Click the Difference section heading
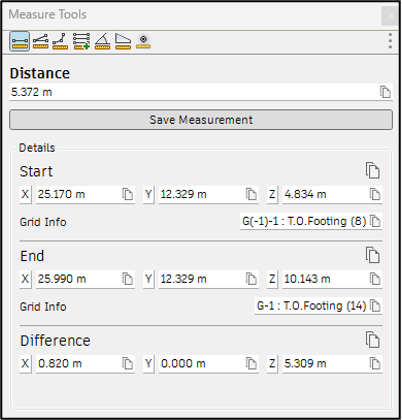402x420 pixels. click(55, 341)
